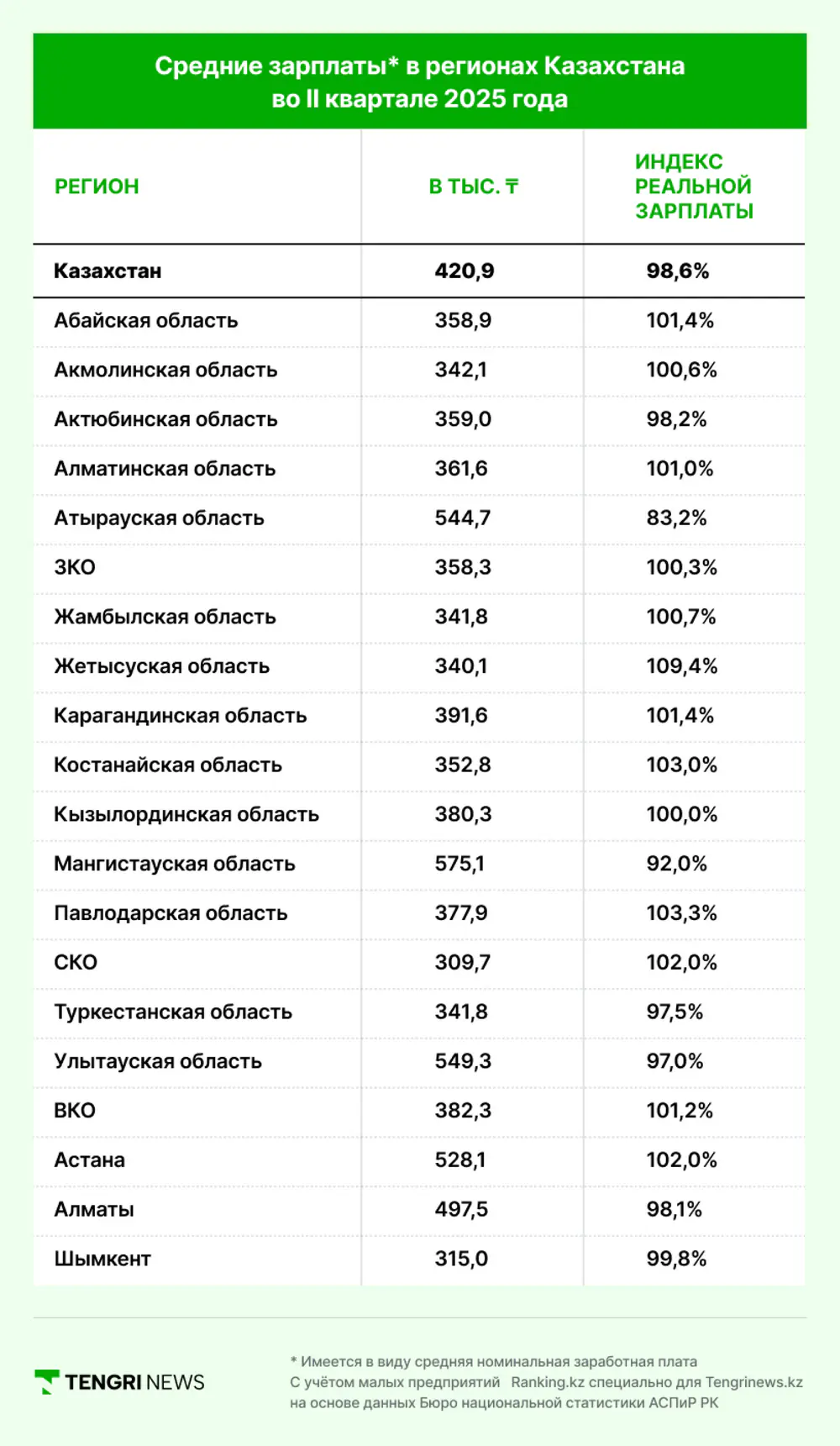Select the Казахстан summary row label

pyautogui.click(x=108, y=271)
